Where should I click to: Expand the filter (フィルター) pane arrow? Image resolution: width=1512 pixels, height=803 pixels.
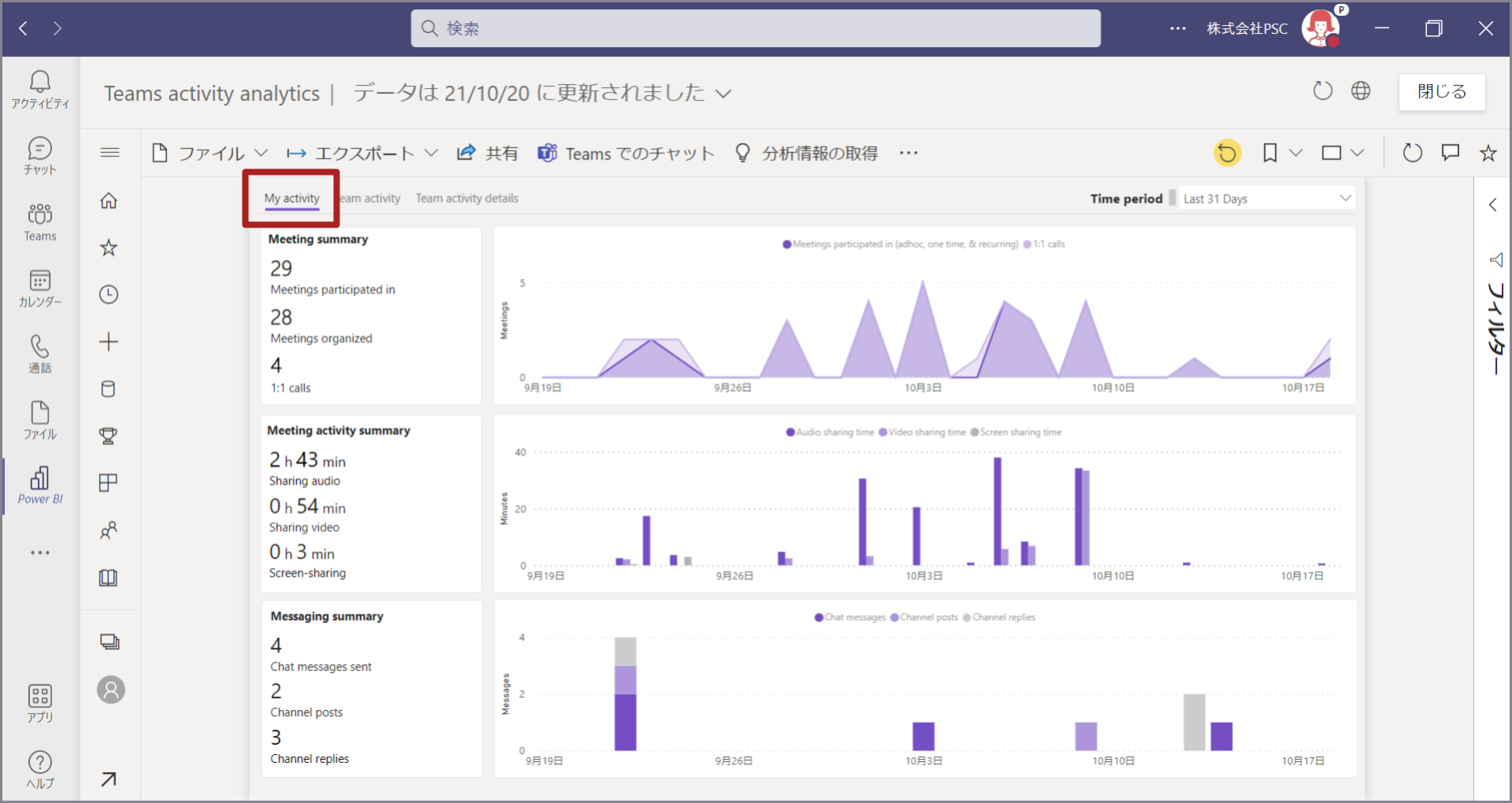click(x=1492, y=205)
